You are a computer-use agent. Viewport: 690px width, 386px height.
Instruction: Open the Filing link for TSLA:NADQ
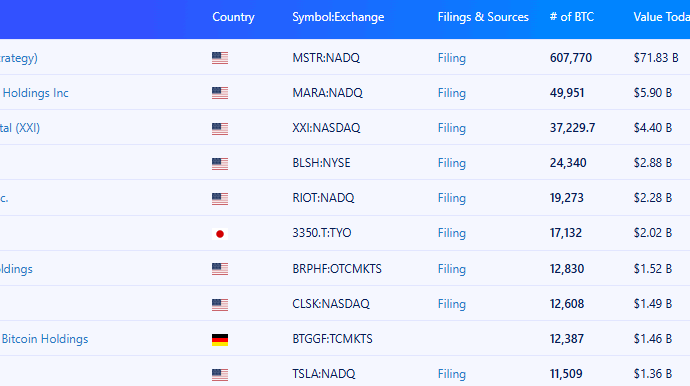[x=451, y=374]
